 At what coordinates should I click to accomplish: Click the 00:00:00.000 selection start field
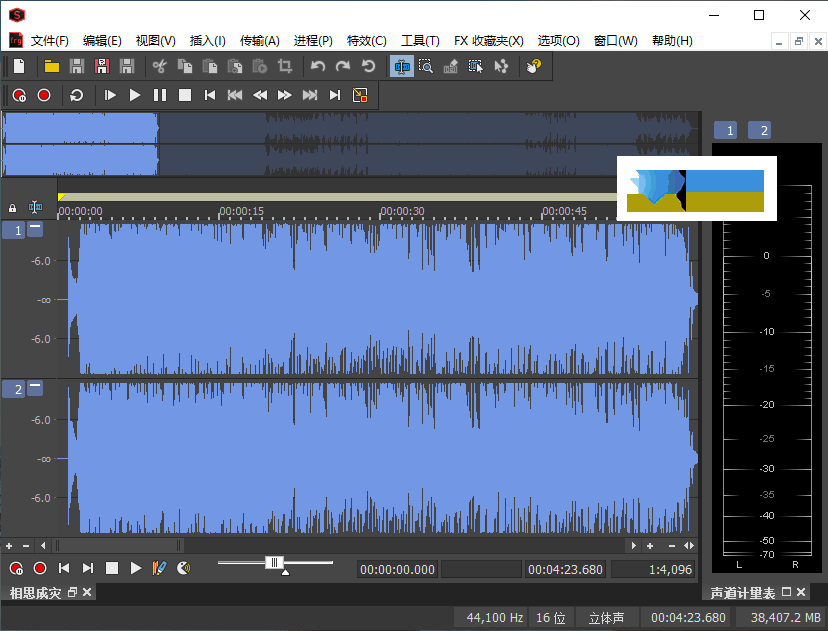[x=397, y=569]
